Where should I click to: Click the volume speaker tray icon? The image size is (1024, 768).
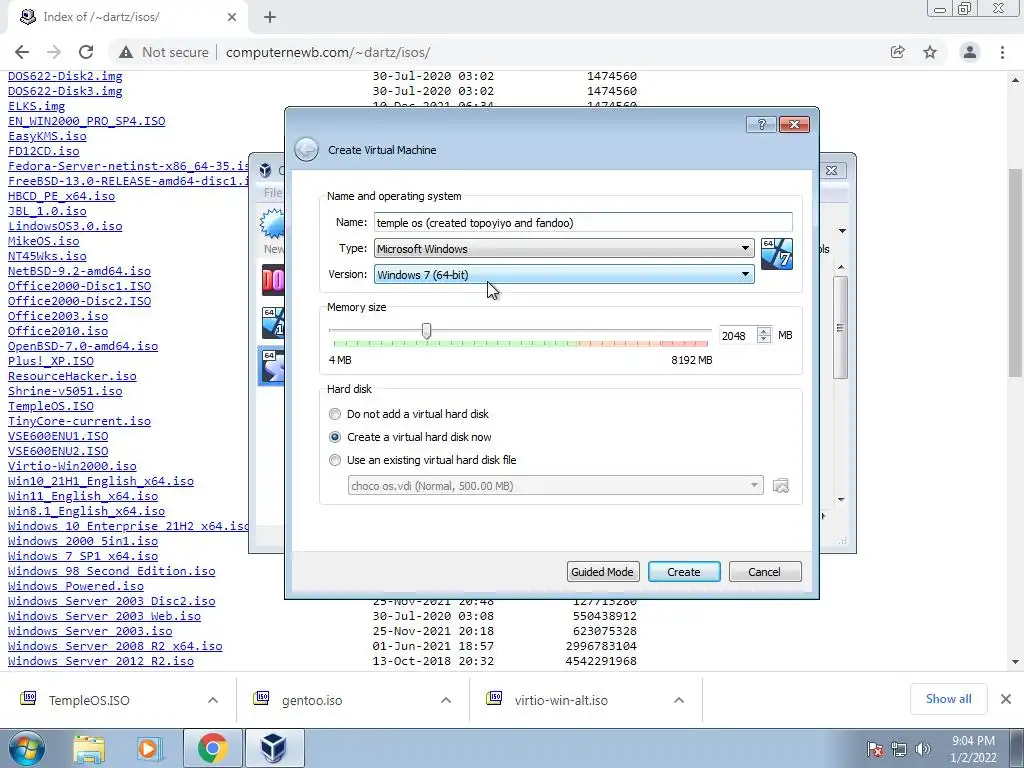[923, 749]
